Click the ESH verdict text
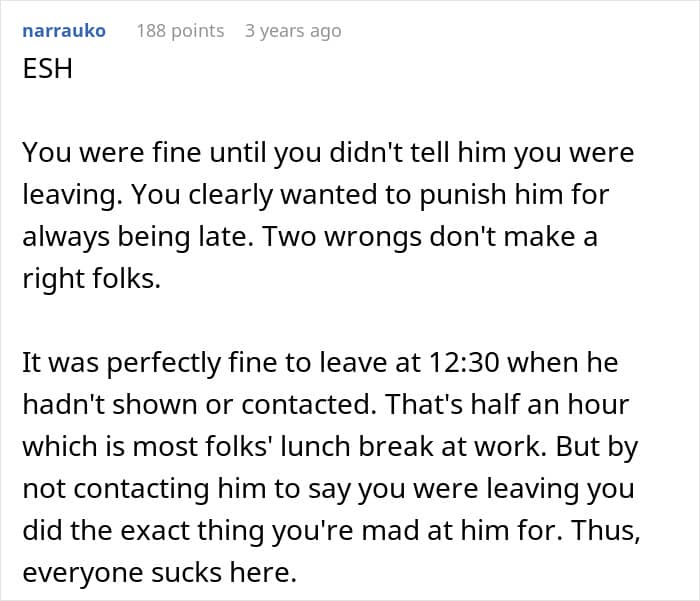700x601 pixels. tap(47, 69)
